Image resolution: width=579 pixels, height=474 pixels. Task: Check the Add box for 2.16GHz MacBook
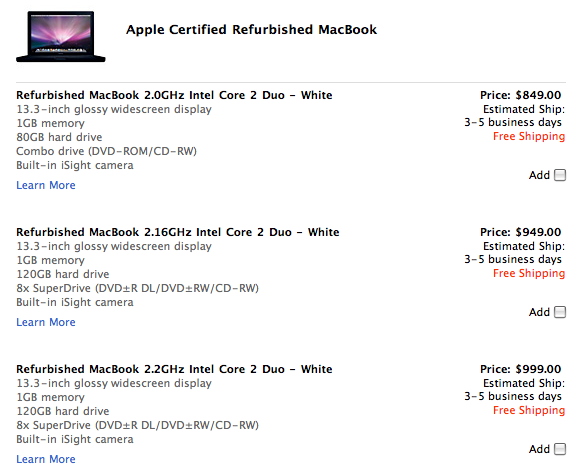click(x=560, y=312)
